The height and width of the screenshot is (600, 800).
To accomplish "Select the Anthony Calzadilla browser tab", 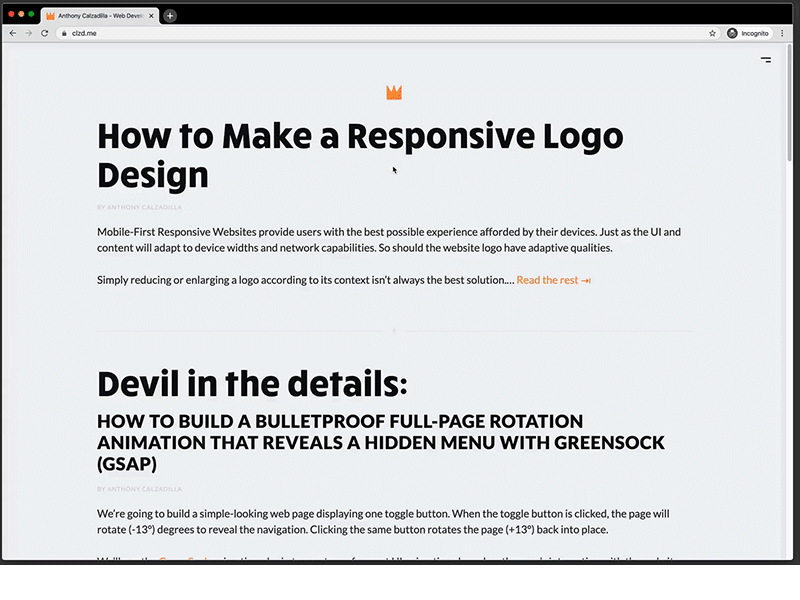I will (x=100, y=16).
